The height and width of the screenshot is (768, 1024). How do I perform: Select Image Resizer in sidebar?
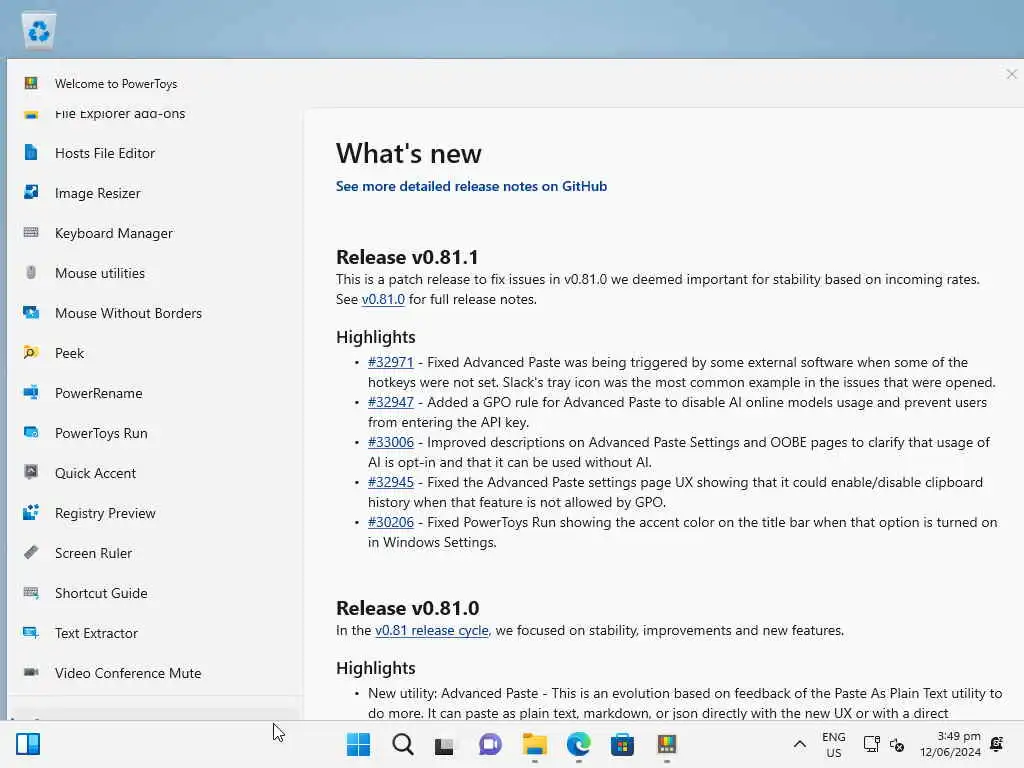click(155, 193)
